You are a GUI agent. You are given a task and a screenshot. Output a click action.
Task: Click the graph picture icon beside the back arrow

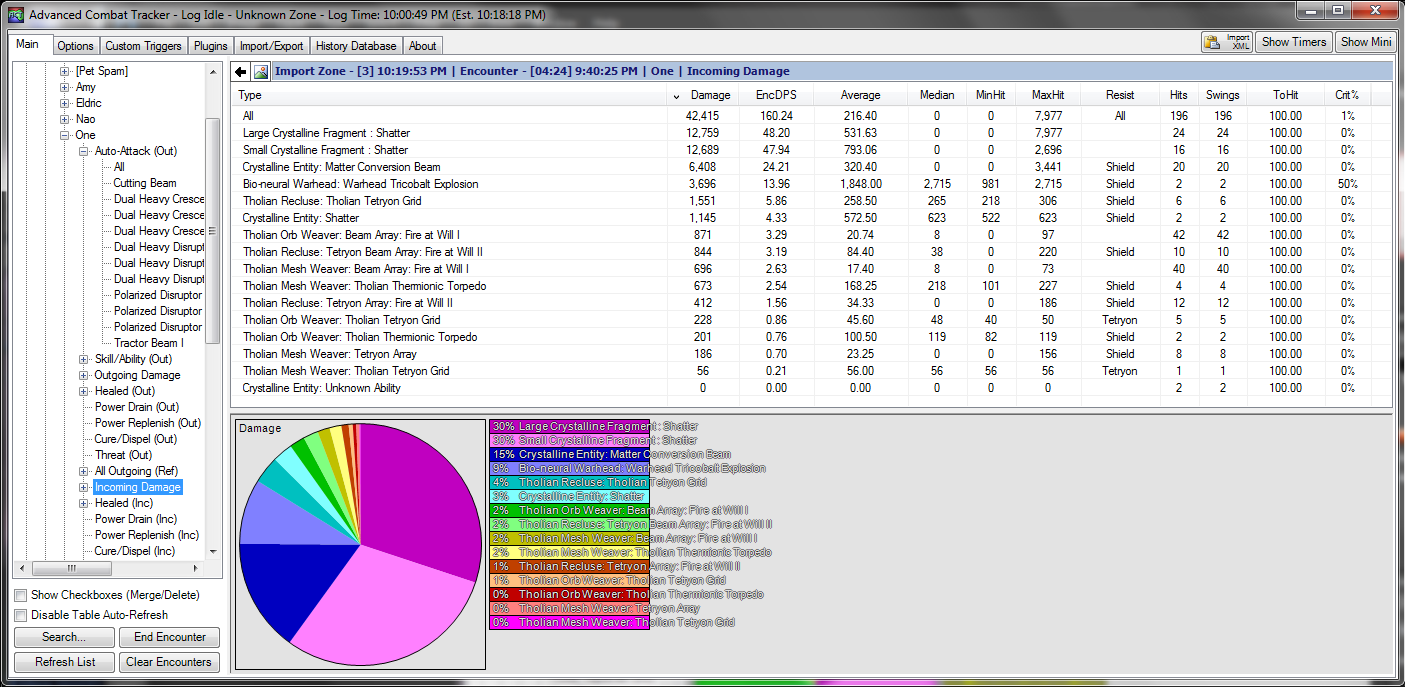coord(261,71)
